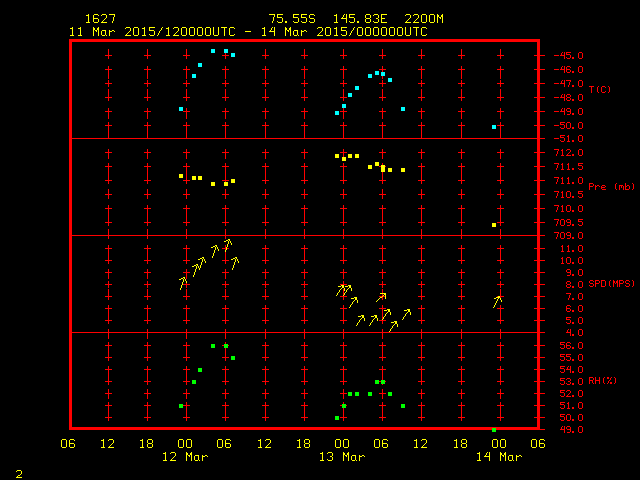640x480 pixels.
Task: Click the 12 Mar date label
Action: click(185, 457)
